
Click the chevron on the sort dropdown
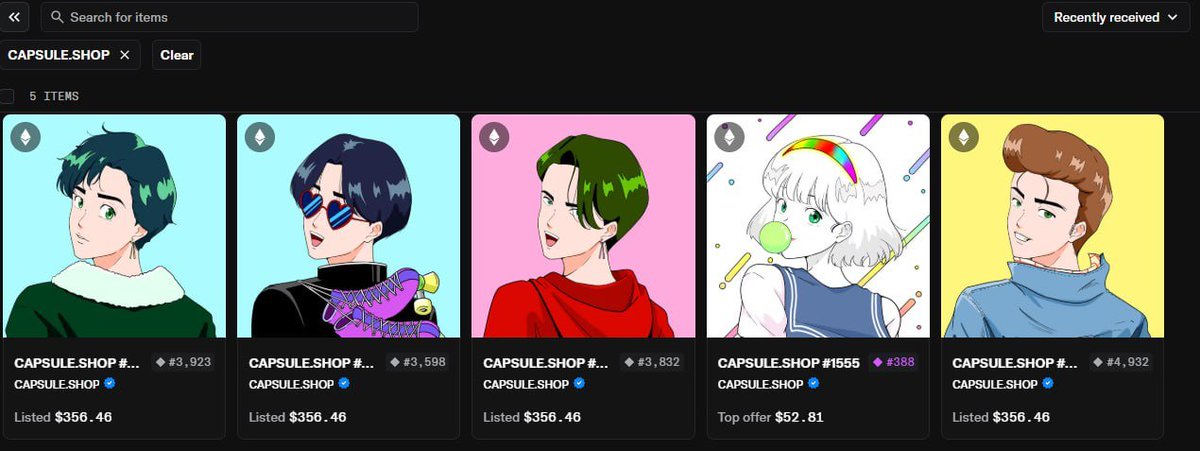tap(1172, 17)
